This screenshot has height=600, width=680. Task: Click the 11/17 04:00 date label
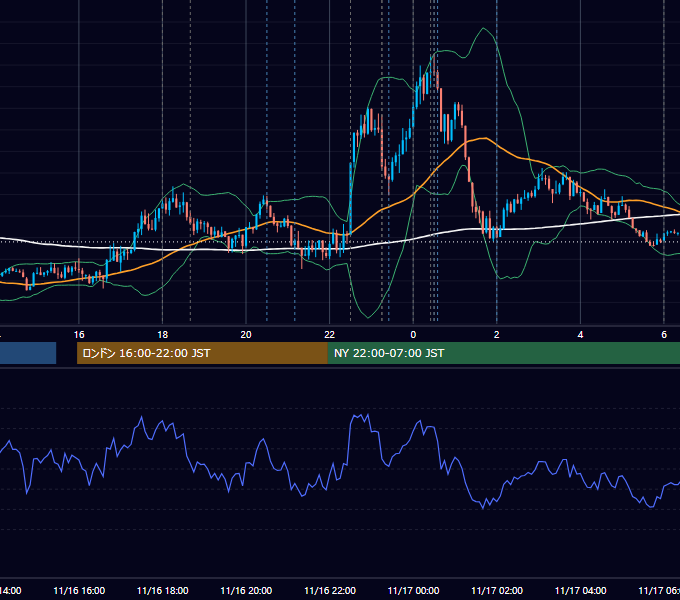581,591
